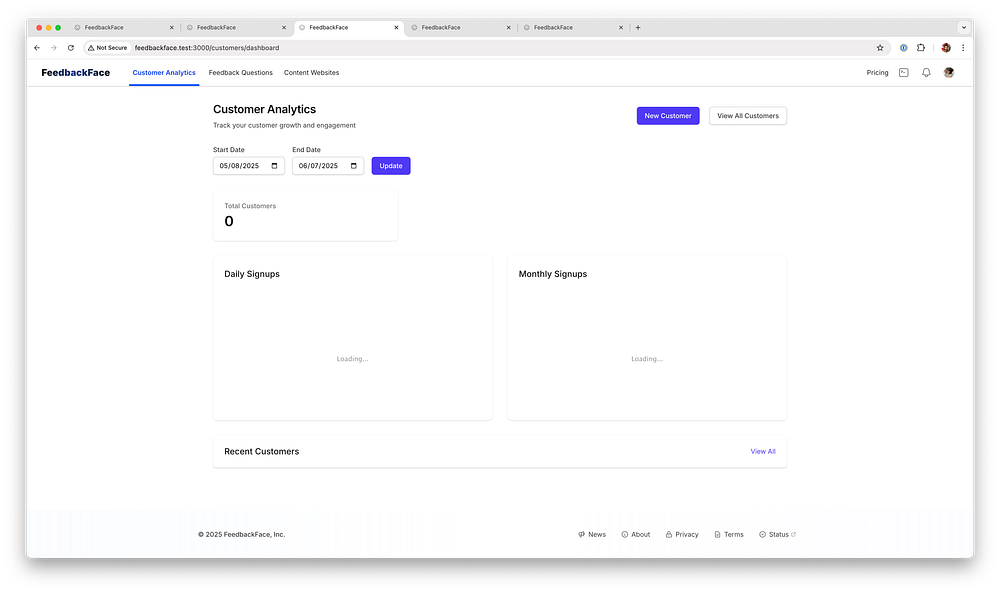Screen dimensions: 1000x593
Task: Click the Daily Signups heading
Action: (252, 274)
